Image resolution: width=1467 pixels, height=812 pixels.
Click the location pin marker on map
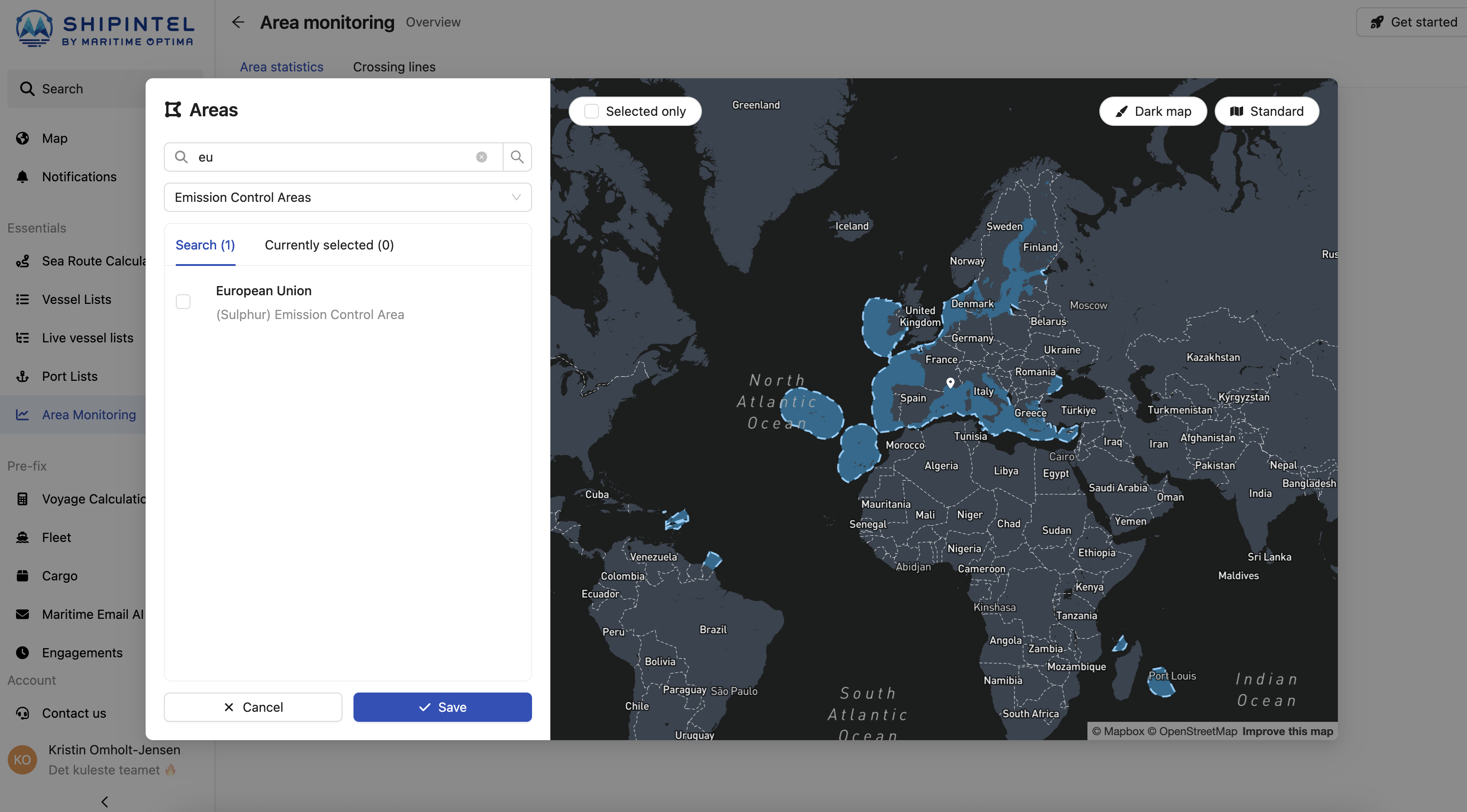(950, 382)
